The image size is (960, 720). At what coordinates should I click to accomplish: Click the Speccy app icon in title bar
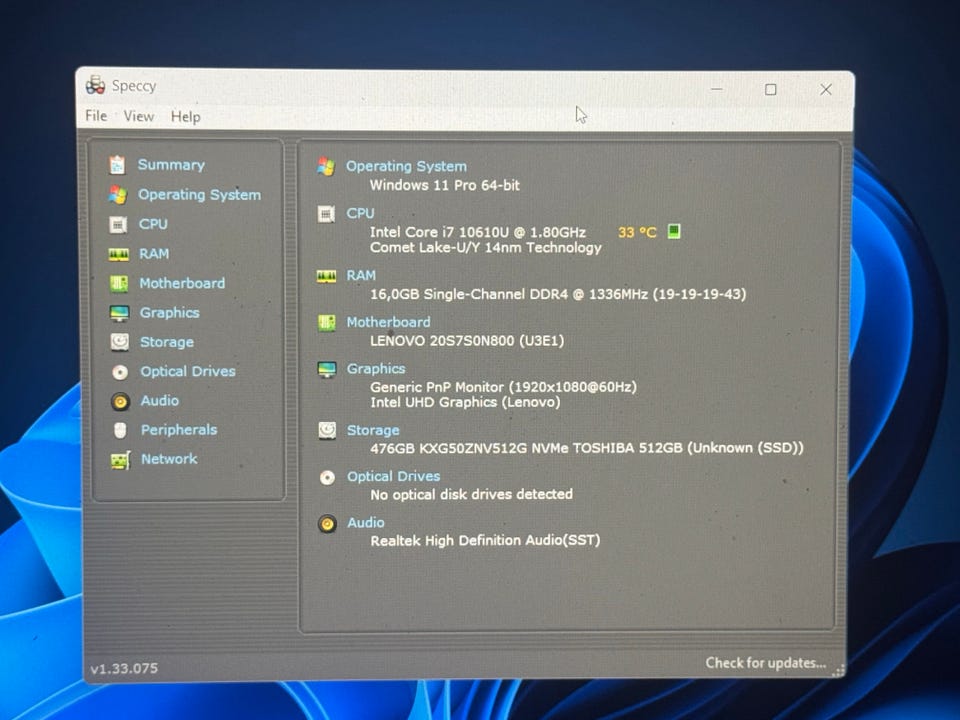pyautogui.click(x=95, y=85)
